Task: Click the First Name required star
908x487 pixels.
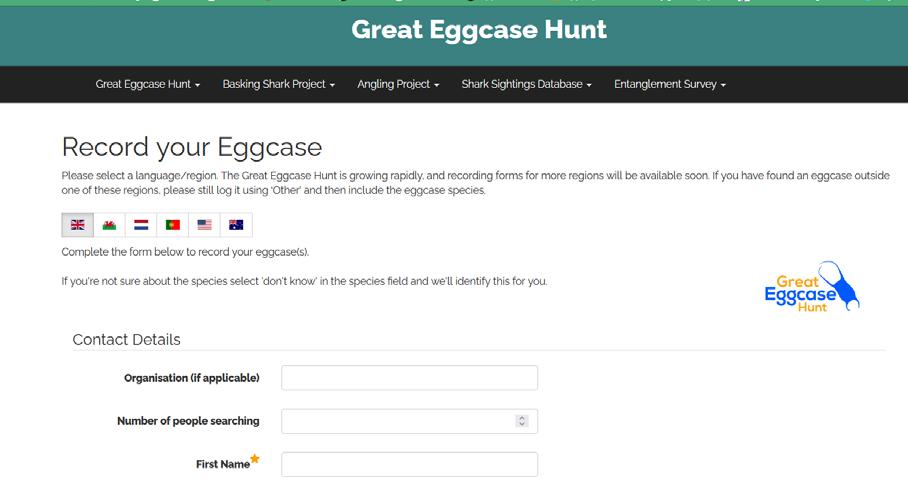Action: (255, 459)
